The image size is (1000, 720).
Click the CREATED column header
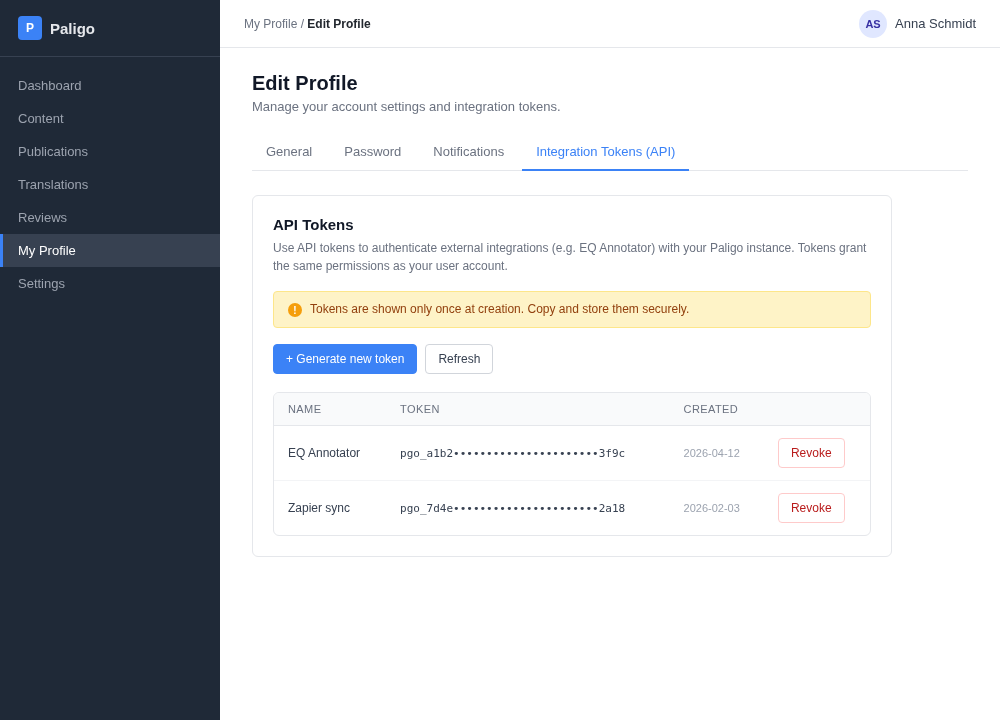[710, 409]
